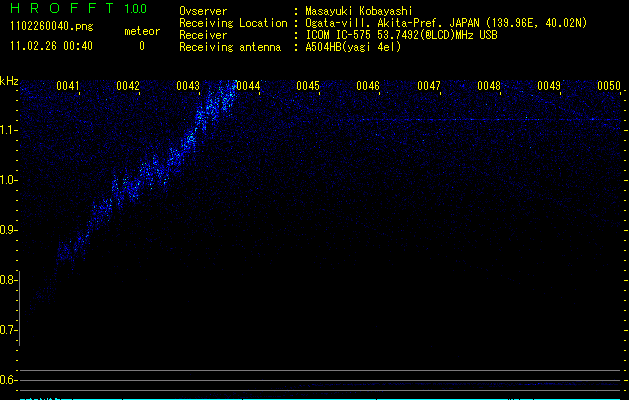Click the 0049 time marker
The width and height of the screenshot is (629, 400).
pyautogui.click(x=549, y=86)
